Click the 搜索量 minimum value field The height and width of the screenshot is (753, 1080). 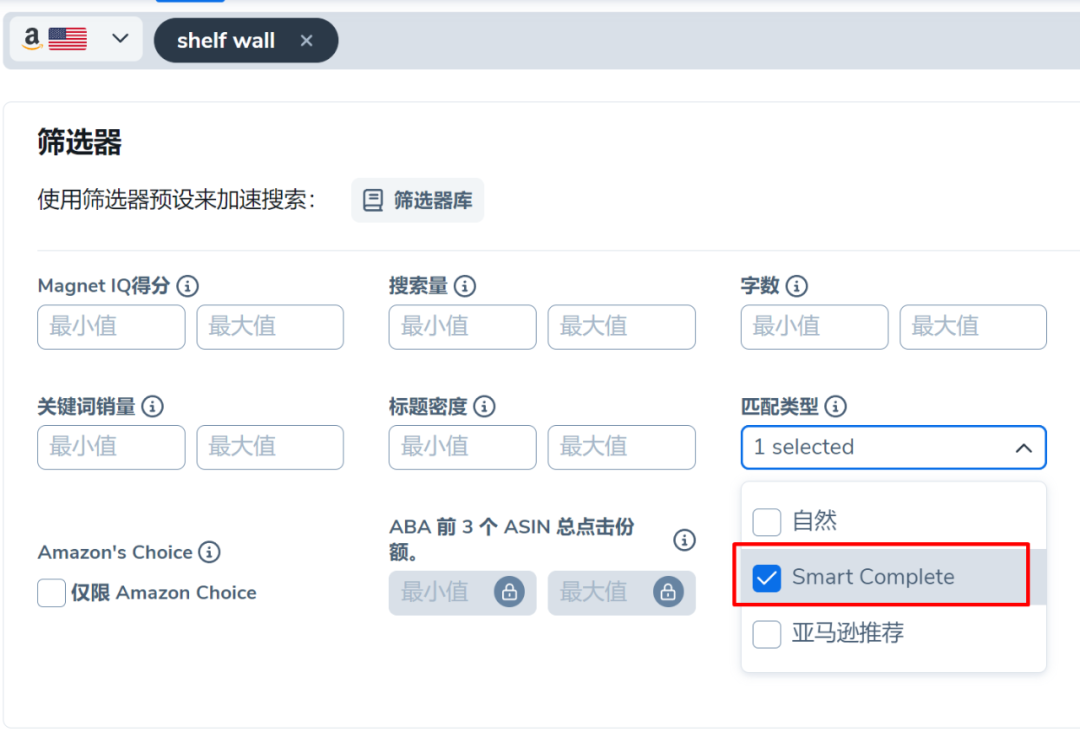point(462,327)
